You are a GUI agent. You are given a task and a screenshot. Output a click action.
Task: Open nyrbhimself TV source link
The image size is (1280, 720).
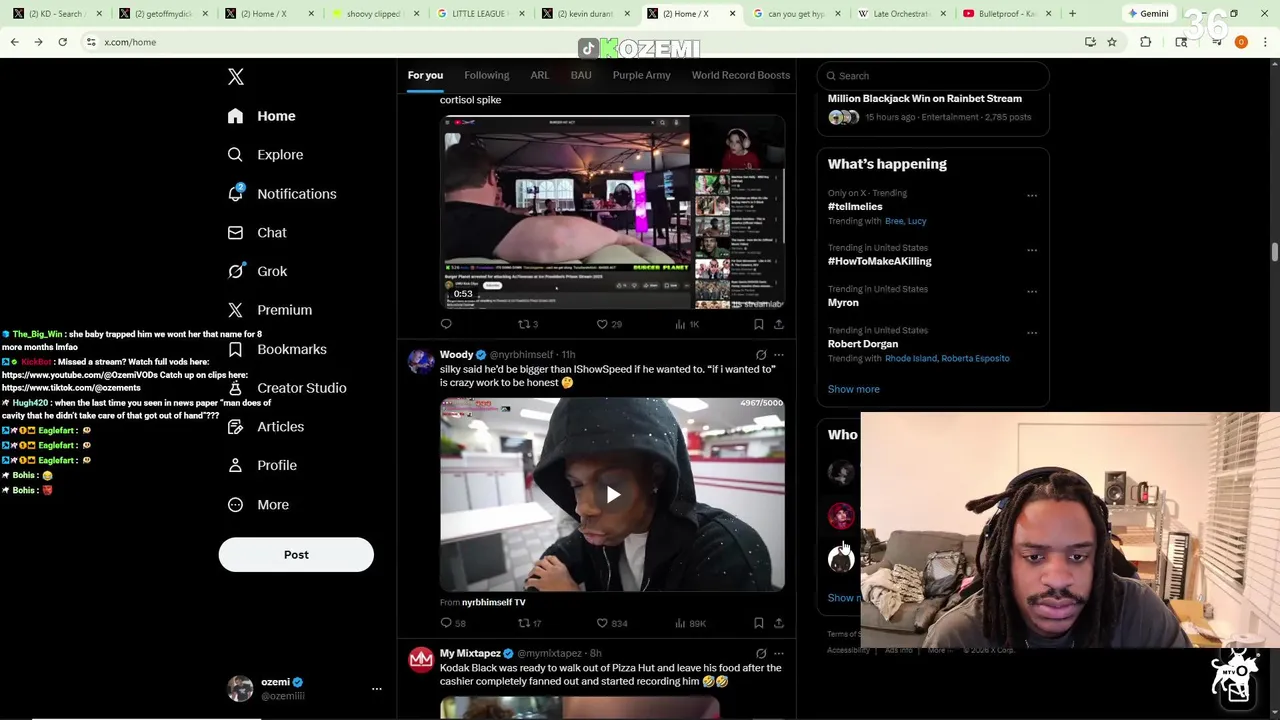pos(494,602)
